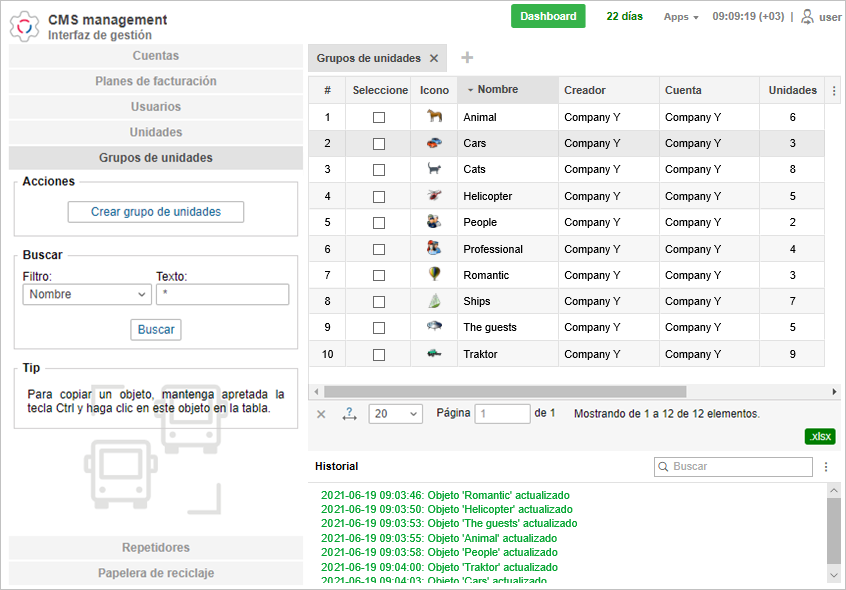The width and height of the screenshot is (846, 590).
Task: Select the Animal row checkbox
Action: click(379, 118)
